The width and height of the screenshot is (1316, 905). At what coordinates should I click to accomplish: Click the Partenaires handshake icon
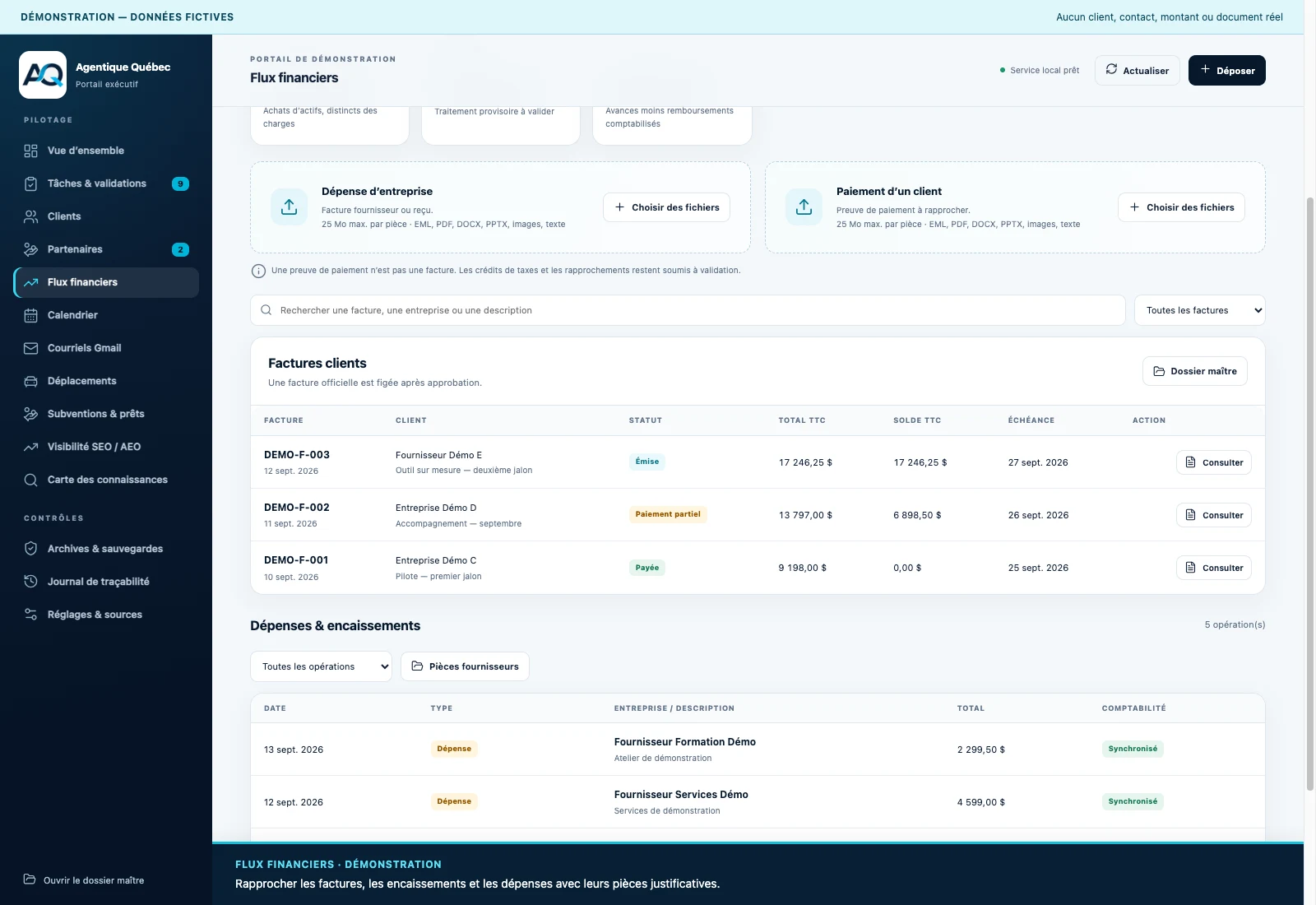[30, 249]
